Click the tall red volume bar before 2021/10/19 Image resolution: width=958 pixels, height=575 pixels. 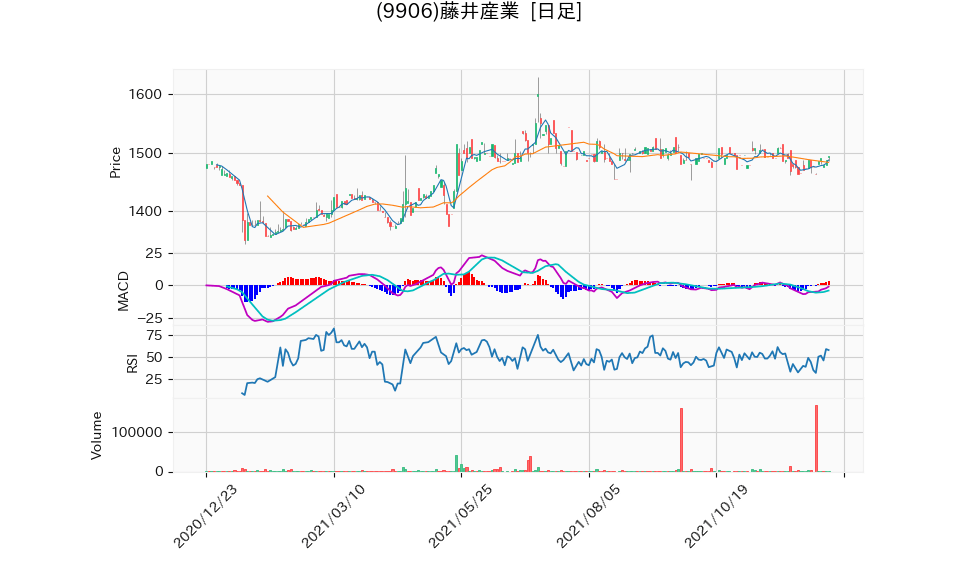(681, 440)
